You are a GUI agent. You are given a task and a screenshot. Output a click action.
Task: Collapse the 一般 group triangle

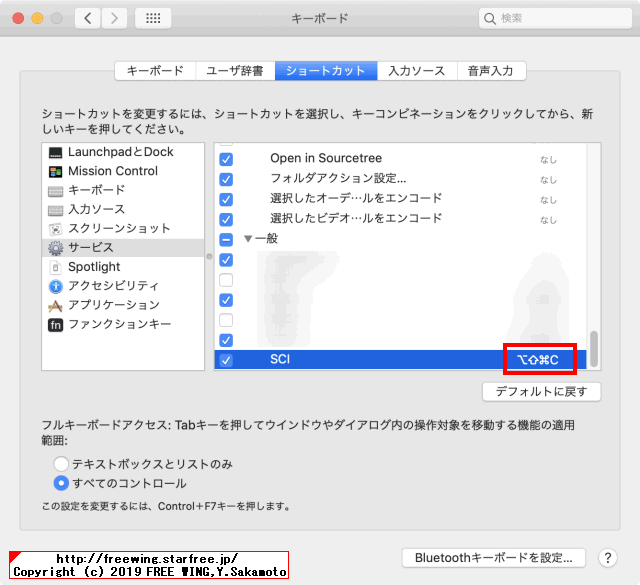[248, 239]
